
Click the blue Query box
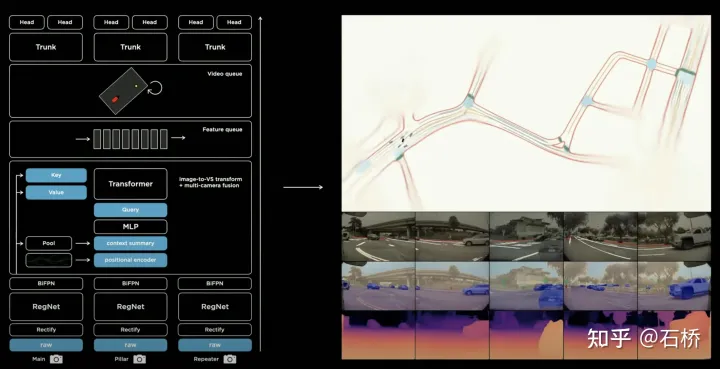[x=130, y=210]
